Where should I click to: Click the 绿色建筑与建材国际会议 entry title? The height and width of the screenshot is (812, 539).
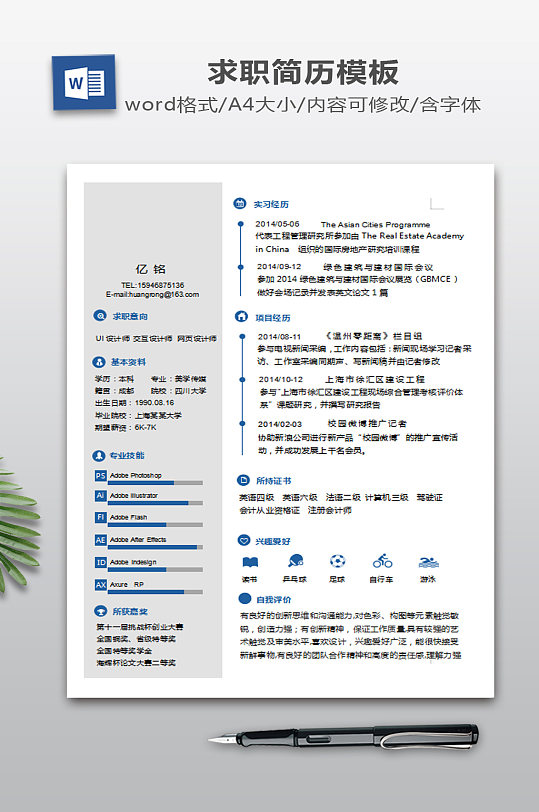pyautogui.click(x=378, y=267)
